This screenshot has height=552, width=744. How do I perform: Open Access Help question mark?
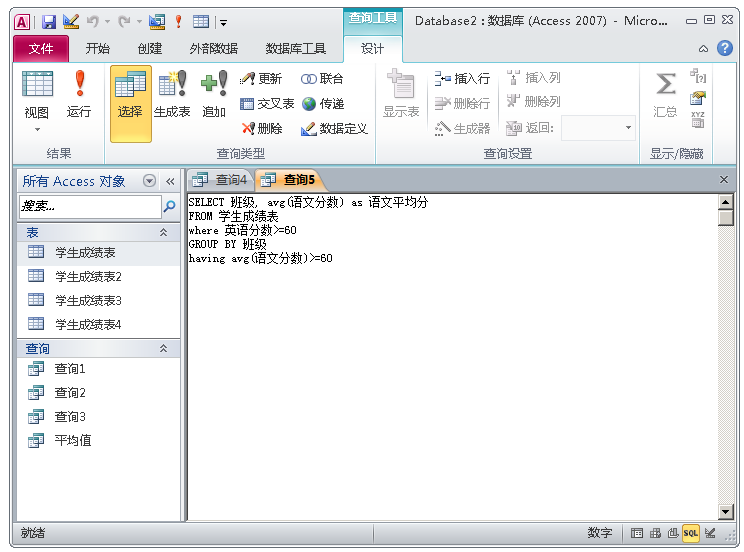725,48
